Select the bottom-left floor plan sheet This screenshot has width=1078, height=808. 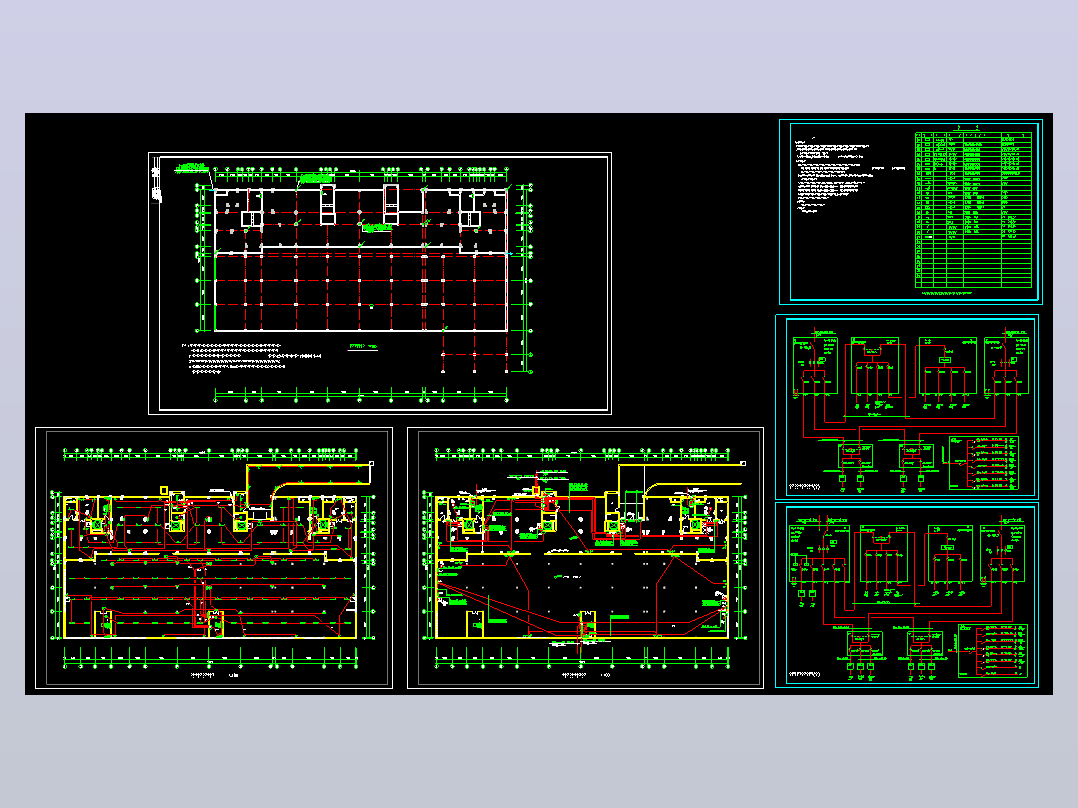[x=214, y=558]
